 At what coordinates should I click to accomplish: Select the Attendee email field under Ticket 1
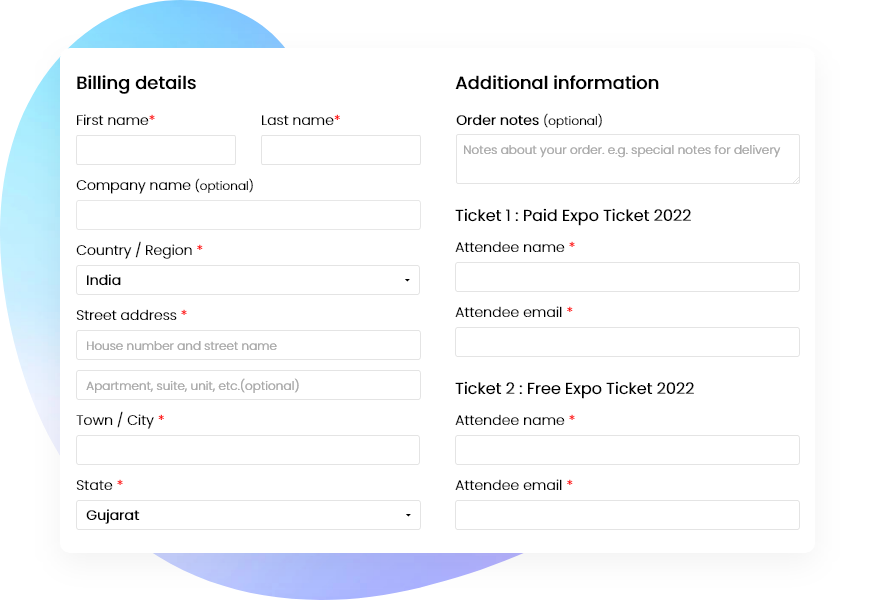coord(627,342)
